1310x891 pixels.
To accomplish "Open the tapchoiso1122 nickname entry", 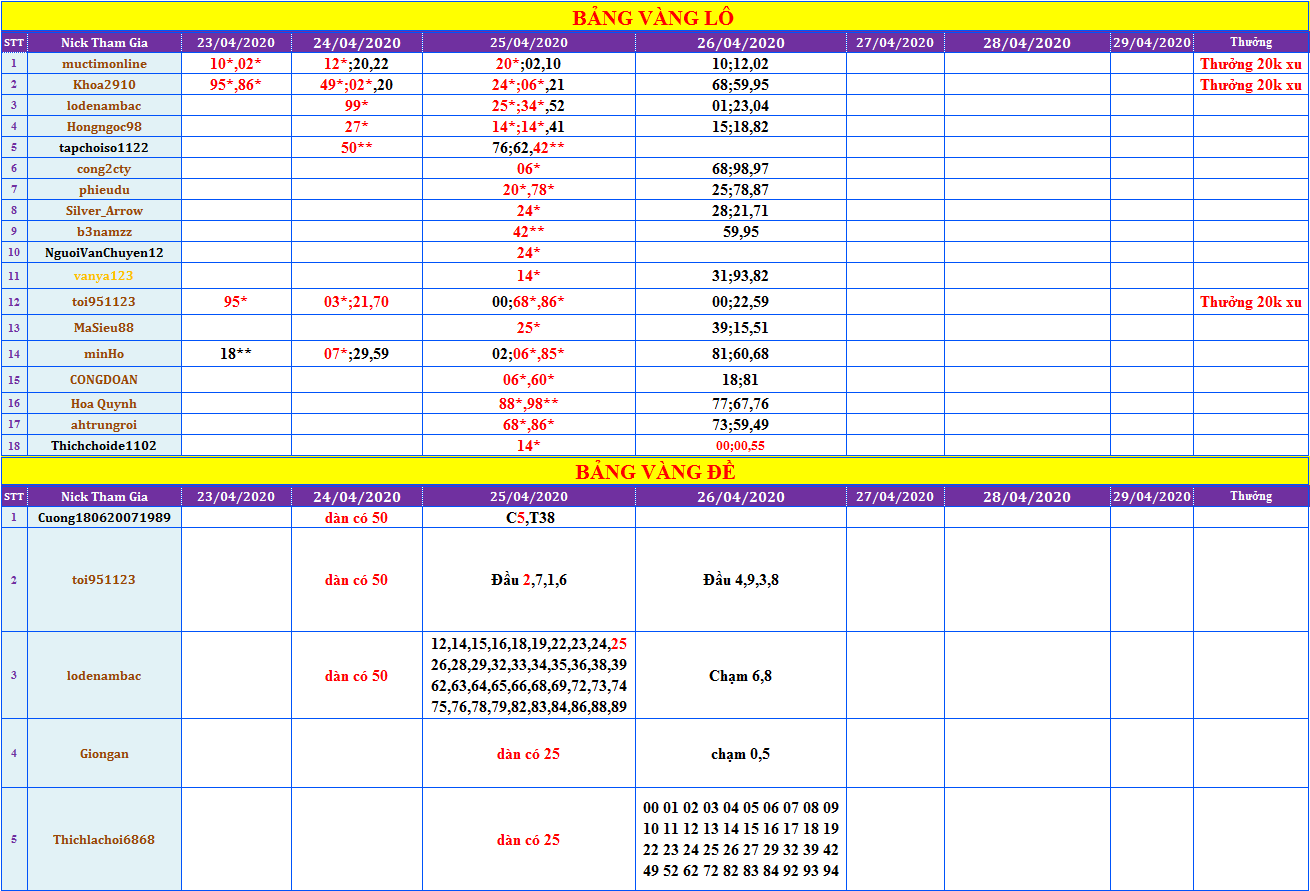I will click(104, 148).
